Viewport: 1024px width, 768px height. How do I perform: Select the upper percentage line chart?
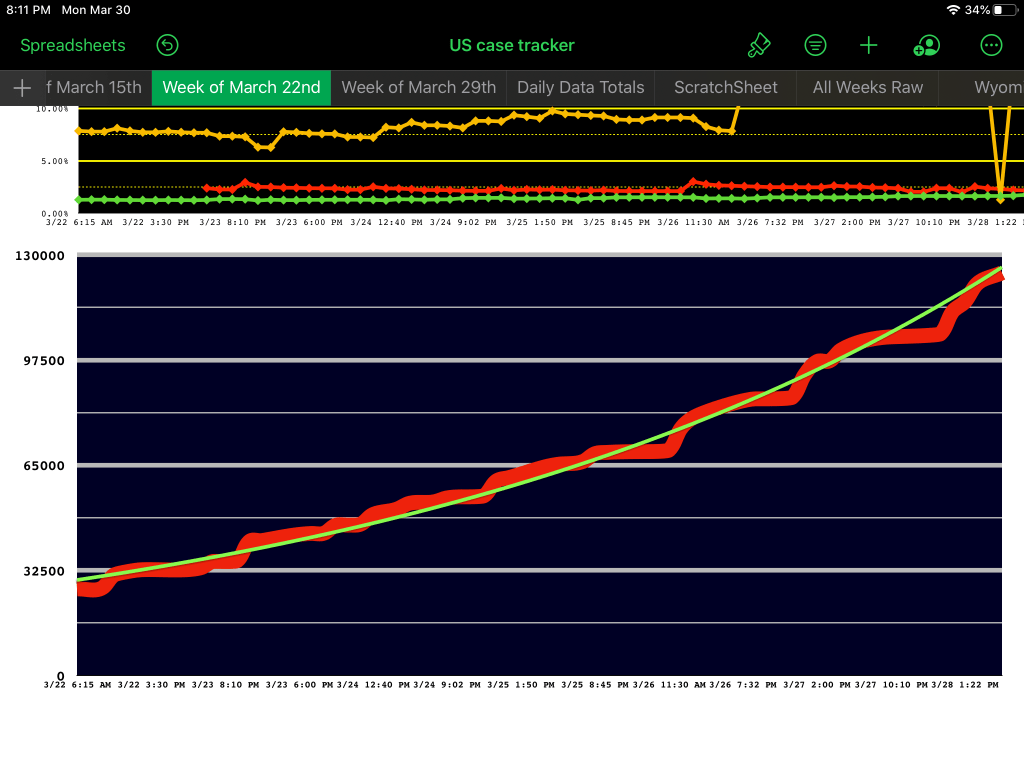pos(540,160)
